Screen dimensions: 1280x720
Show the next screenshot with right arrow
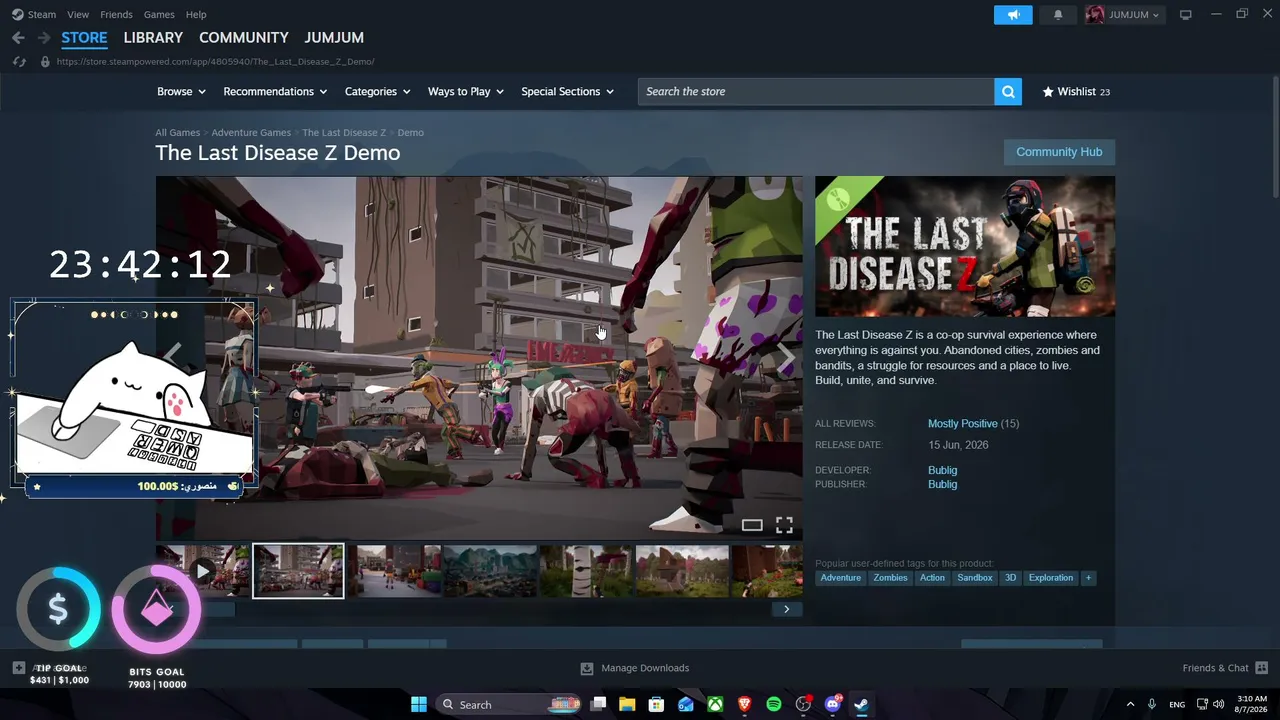[786, 357]
